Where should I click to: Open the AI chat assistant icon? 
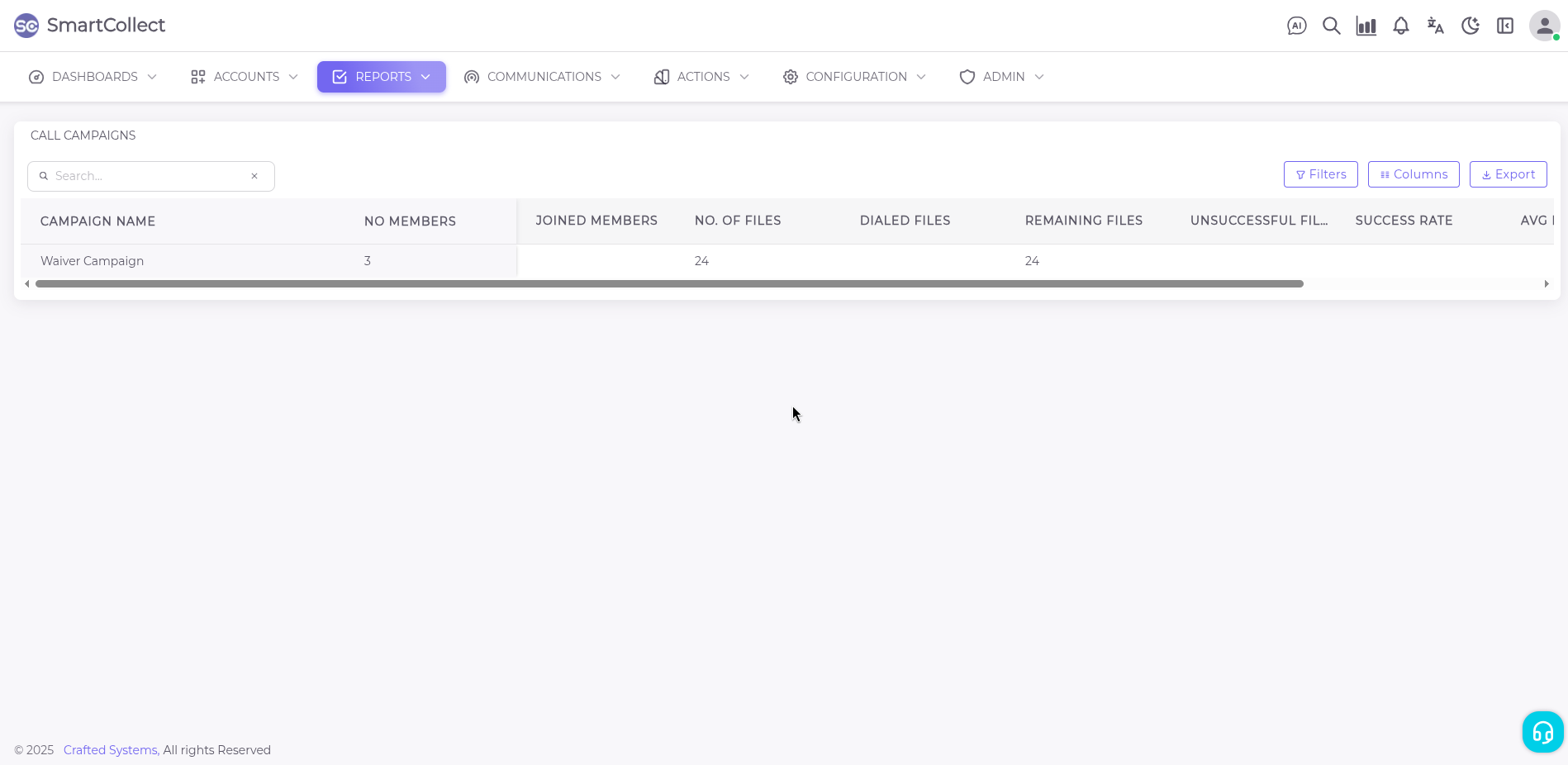pos(1296,26)
